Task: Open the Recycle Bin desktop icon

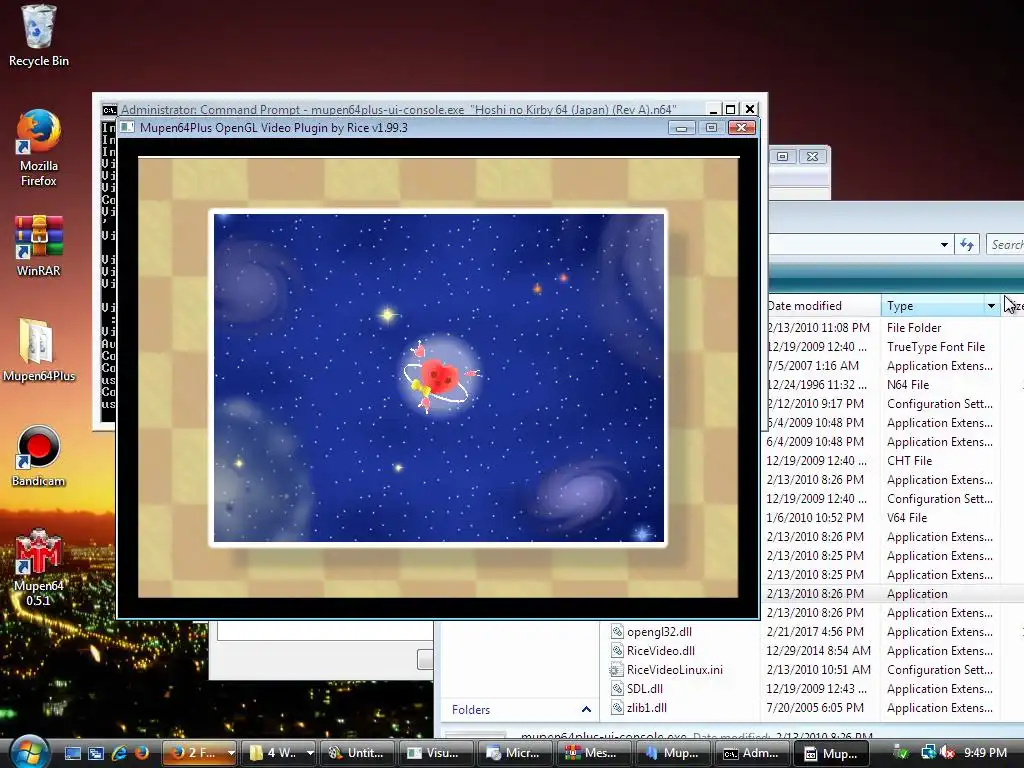Action: tap(39, 36)
